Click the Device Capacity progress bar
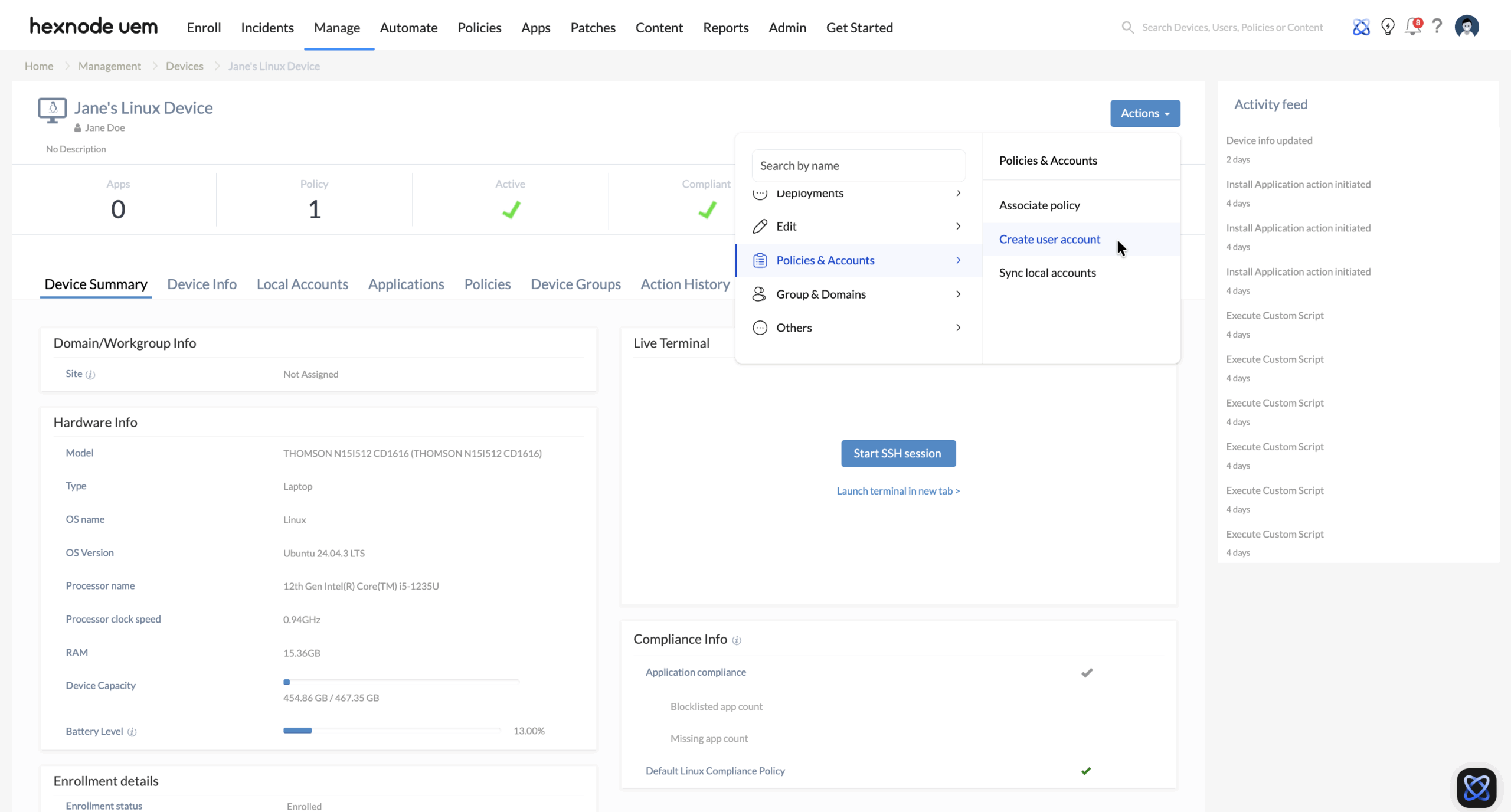Image resolution: width=1511 pixels, height=812 pixels. (401, 682)
